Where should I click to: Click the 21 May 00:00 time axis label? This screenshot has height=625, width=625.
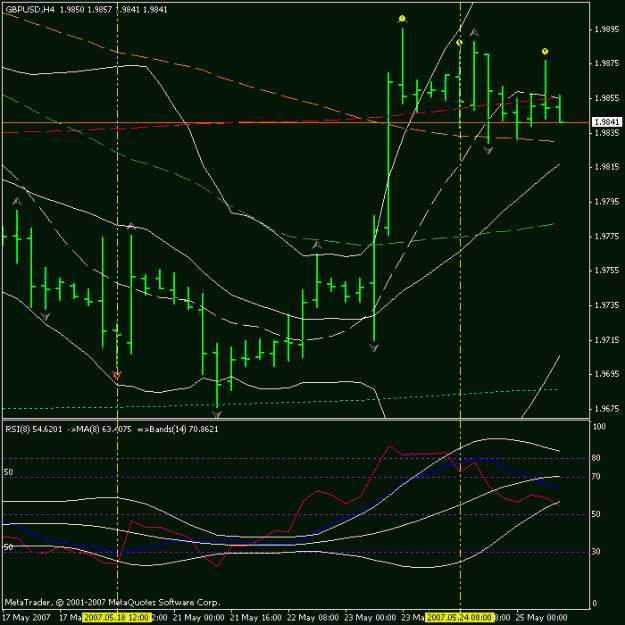199,618
